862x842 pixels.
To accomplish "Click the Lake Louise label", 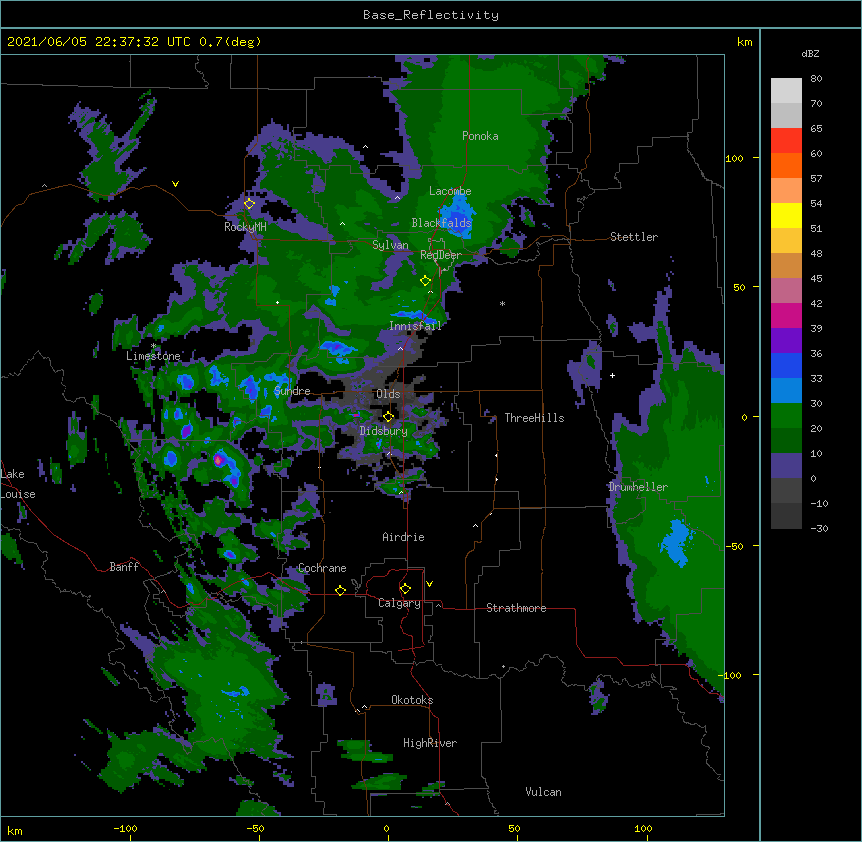I will [18, 484].
